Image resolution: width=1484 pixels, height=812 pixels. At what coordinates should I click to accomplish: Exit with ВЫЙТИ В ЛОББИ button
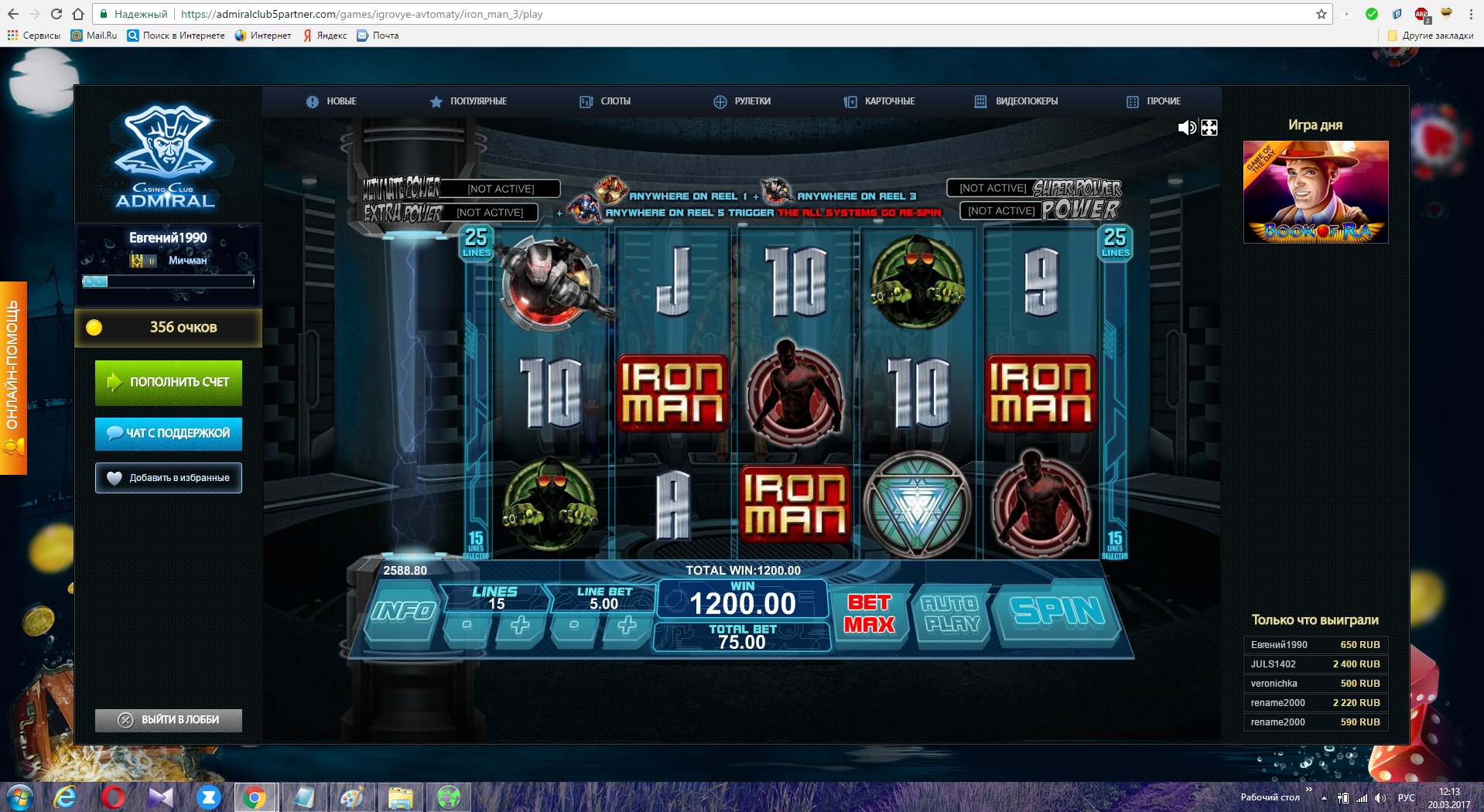click(169, 720)
